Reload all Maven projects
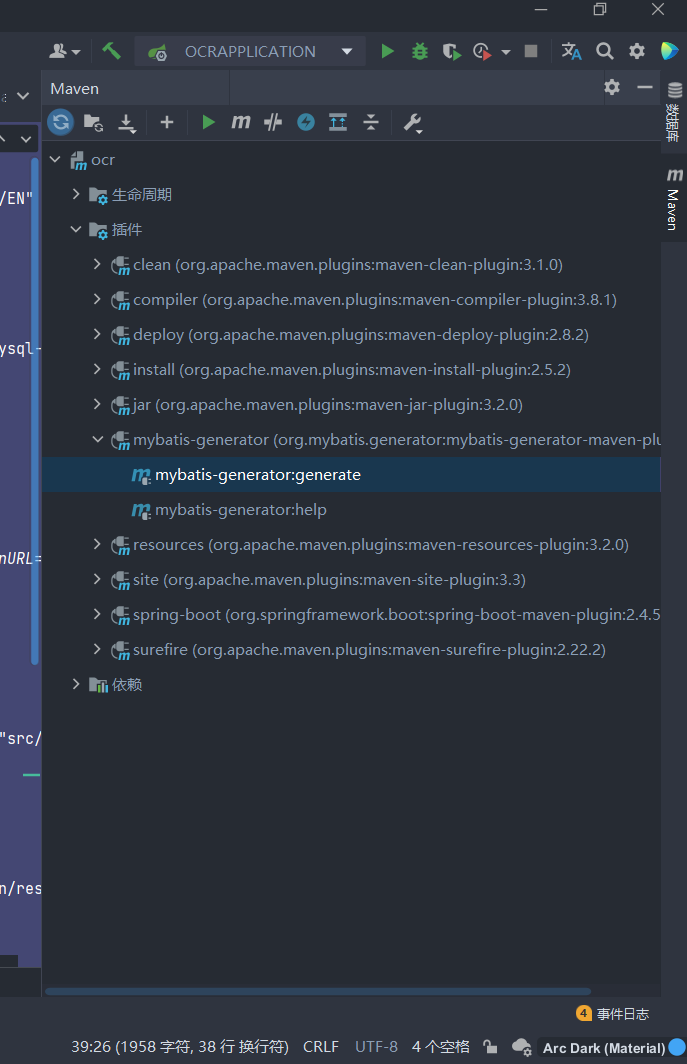This screenshot has height=1064, width=687. pos(61,122)
